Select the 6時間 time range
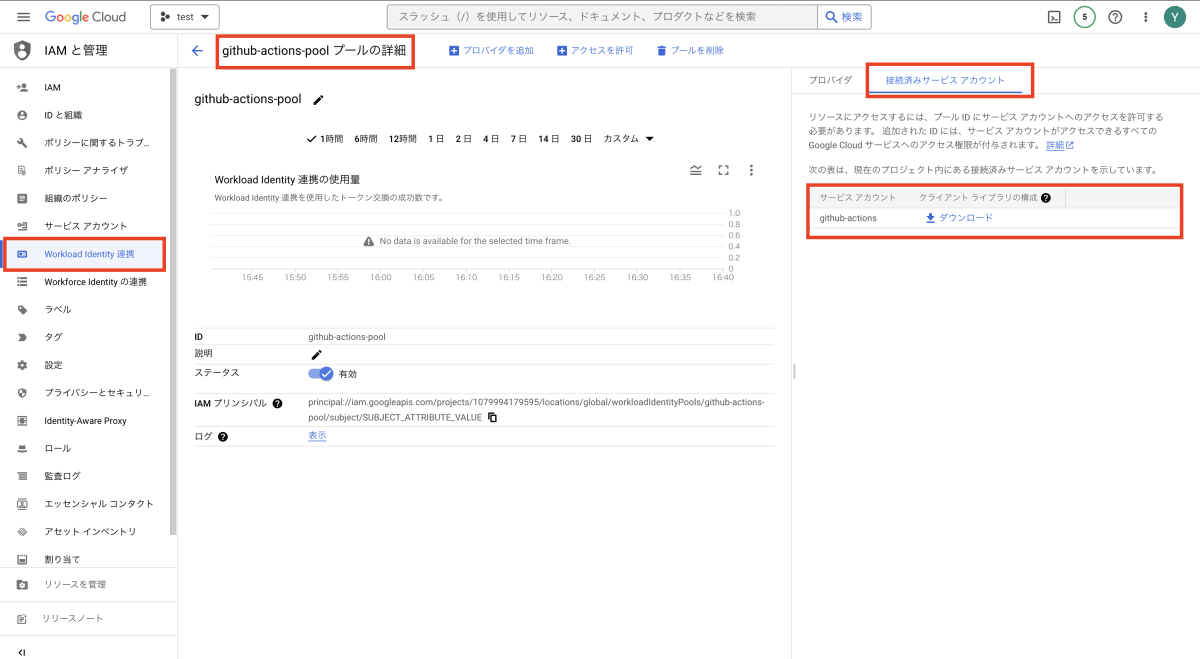Viewport: 1200px width, 659px height. 366,139
